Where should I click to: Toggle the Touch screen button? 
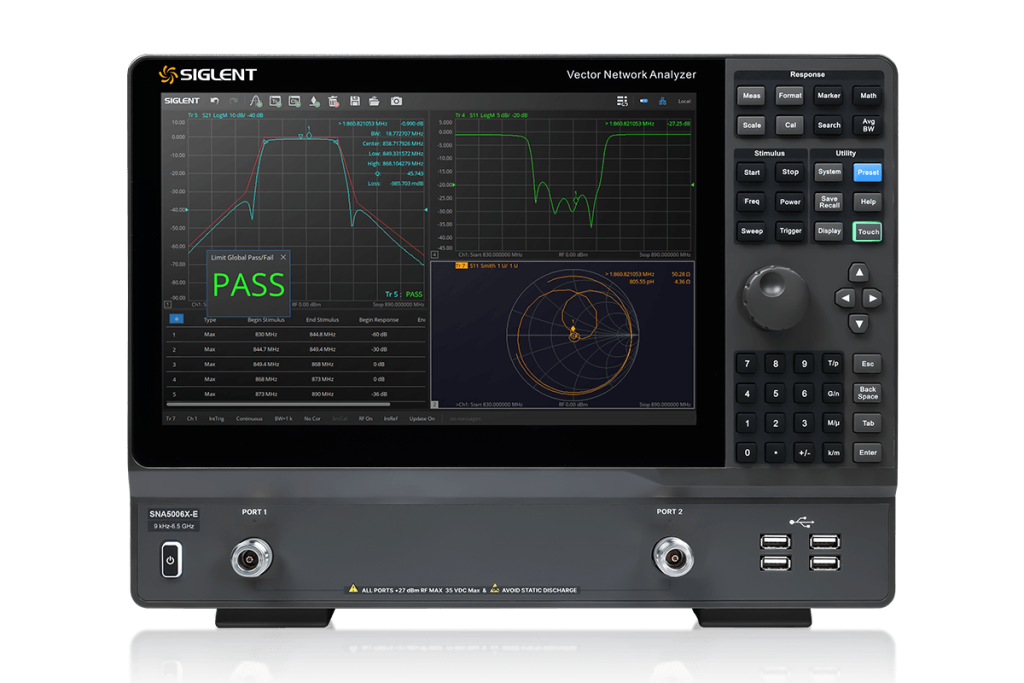click(x=867, y=231)
